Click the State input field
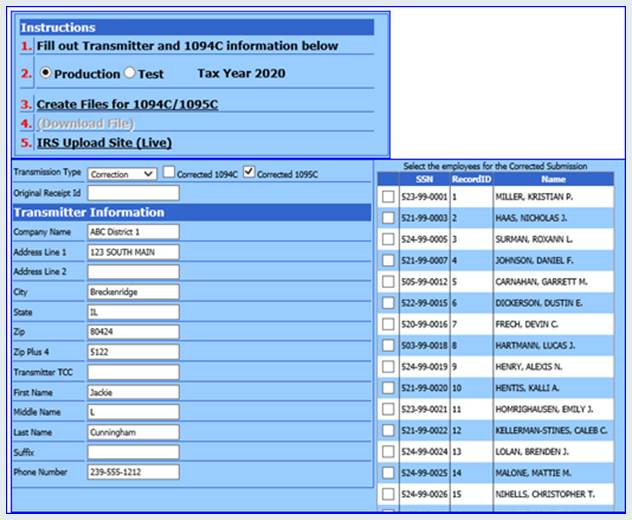The image size is (632, 520). (133, 312)
